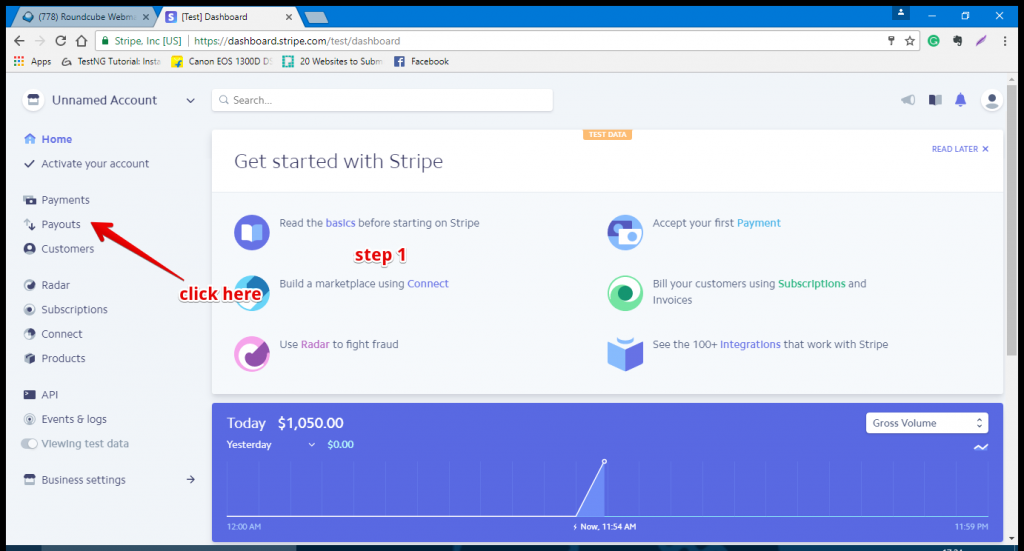1024x551 pixels.
Task: Follow the Subscriptions link in the get-started text
Action: (x=812, y=283)
